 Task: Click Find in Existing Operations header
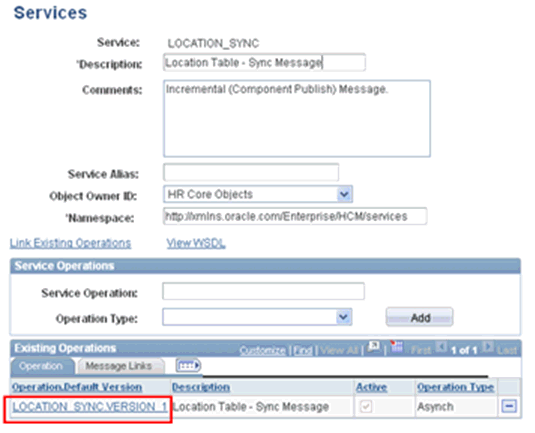[303, 350]
